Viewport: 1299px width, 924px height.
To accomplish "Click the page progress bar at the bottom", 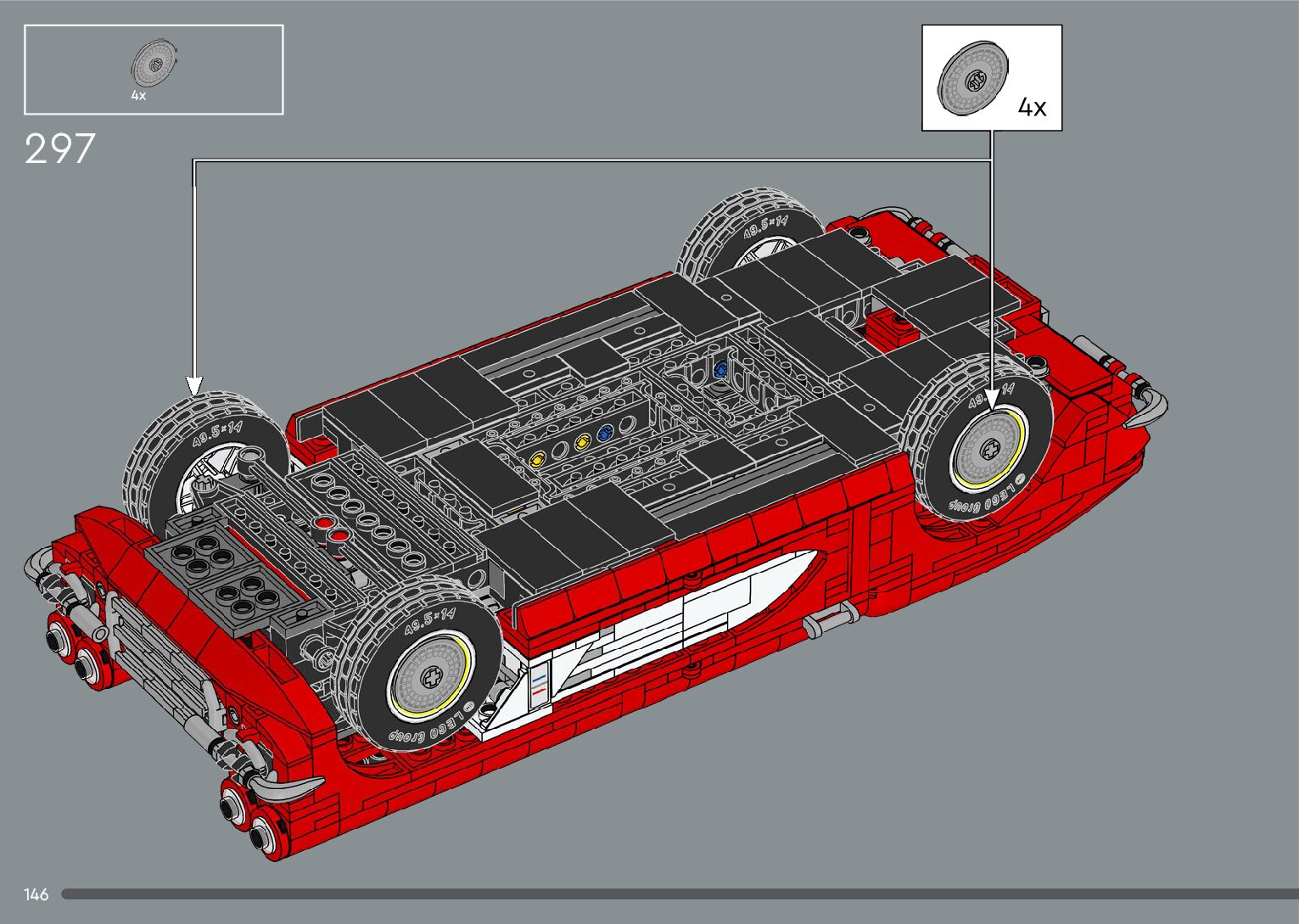I will [679, 893].
